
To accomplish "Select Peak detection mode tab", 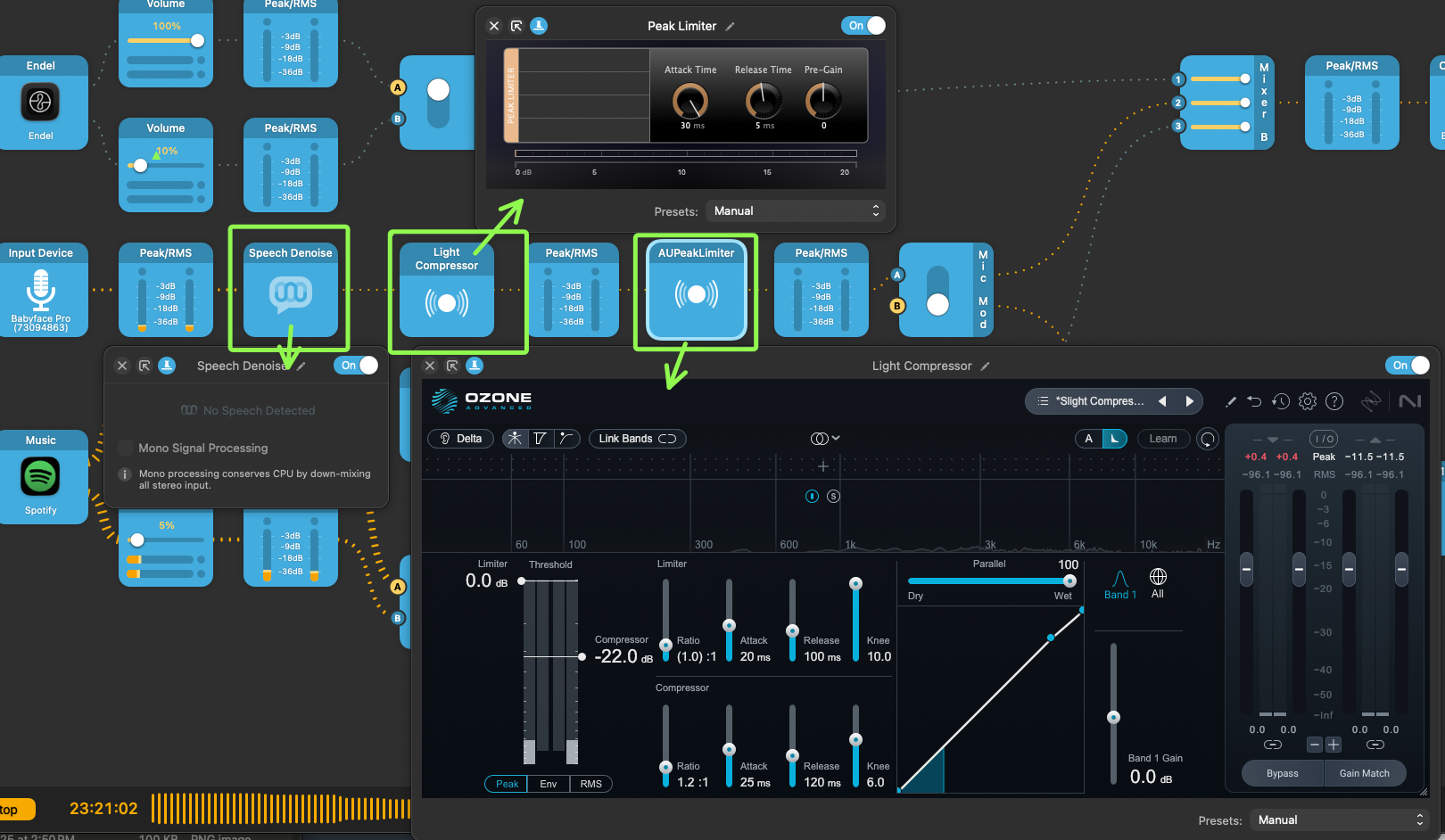I will click(507, 784).
